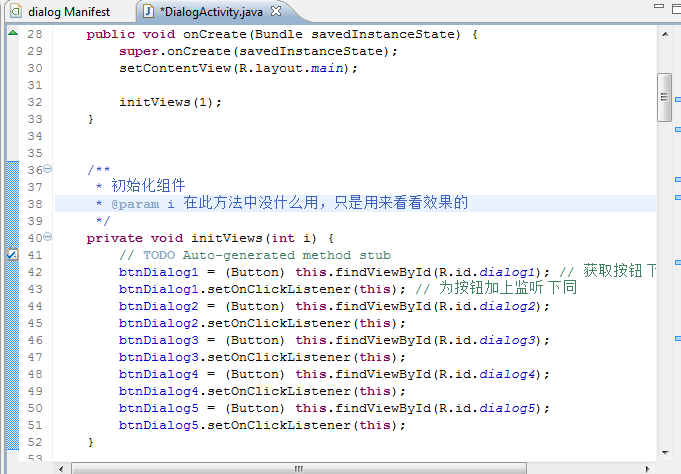Collapse the Javadoc comment at line 36
The height and width of the screenshot is (474, 681).
click(48, 169)
